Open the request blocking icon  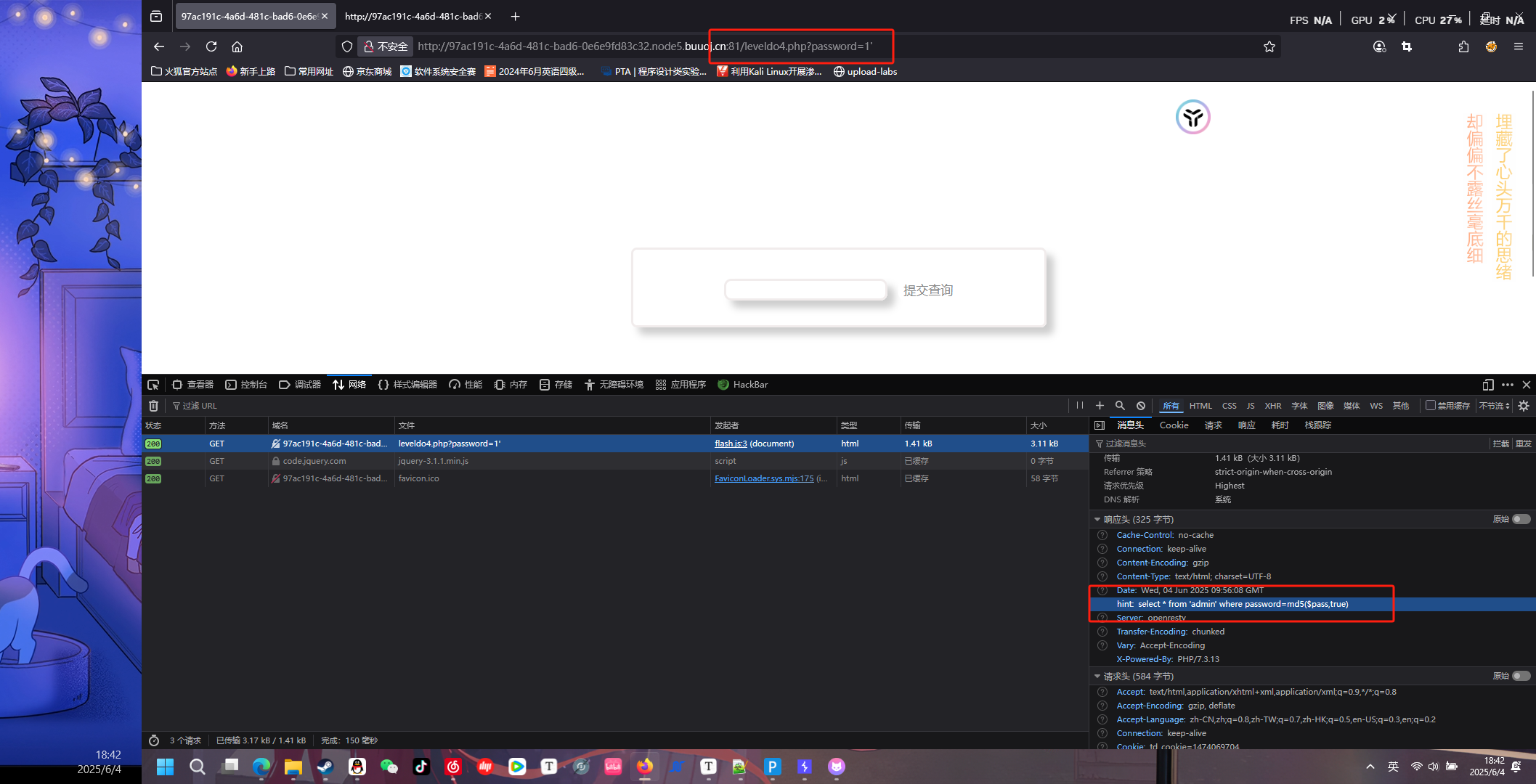coord(1141,406)
